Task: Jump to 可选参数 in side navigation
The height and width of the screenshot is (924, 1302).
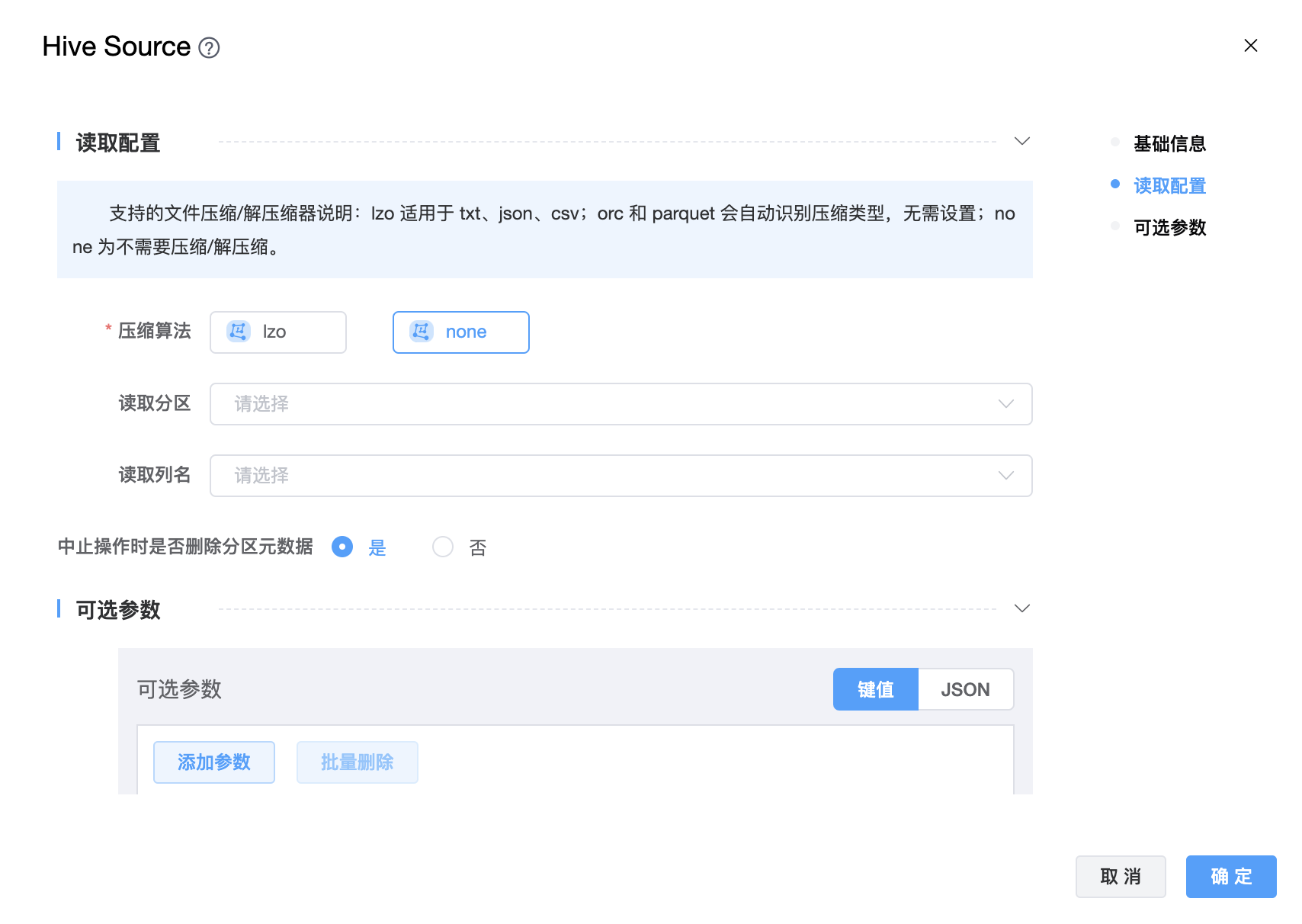Action: tap(1169, 227)
